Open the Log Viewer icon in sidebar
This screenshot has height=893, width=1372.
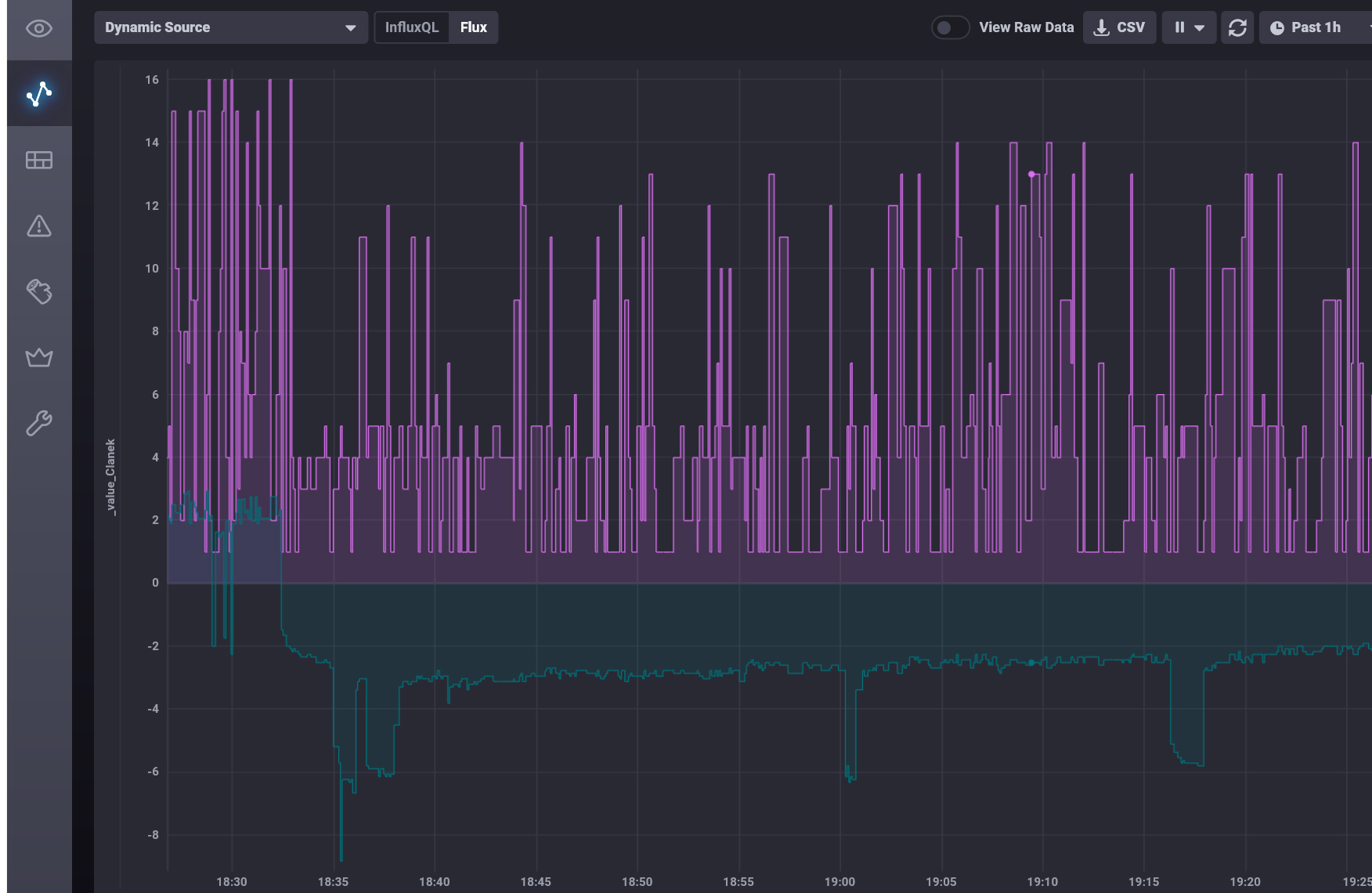coord(39,292)
